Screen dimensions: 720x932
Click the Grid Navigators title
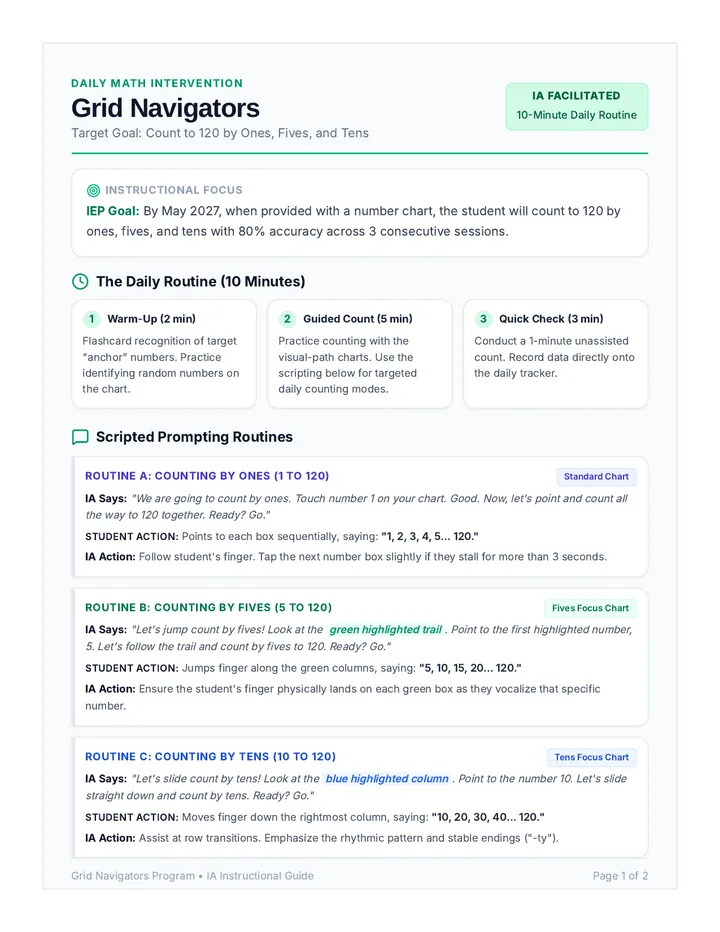[165, 108]
